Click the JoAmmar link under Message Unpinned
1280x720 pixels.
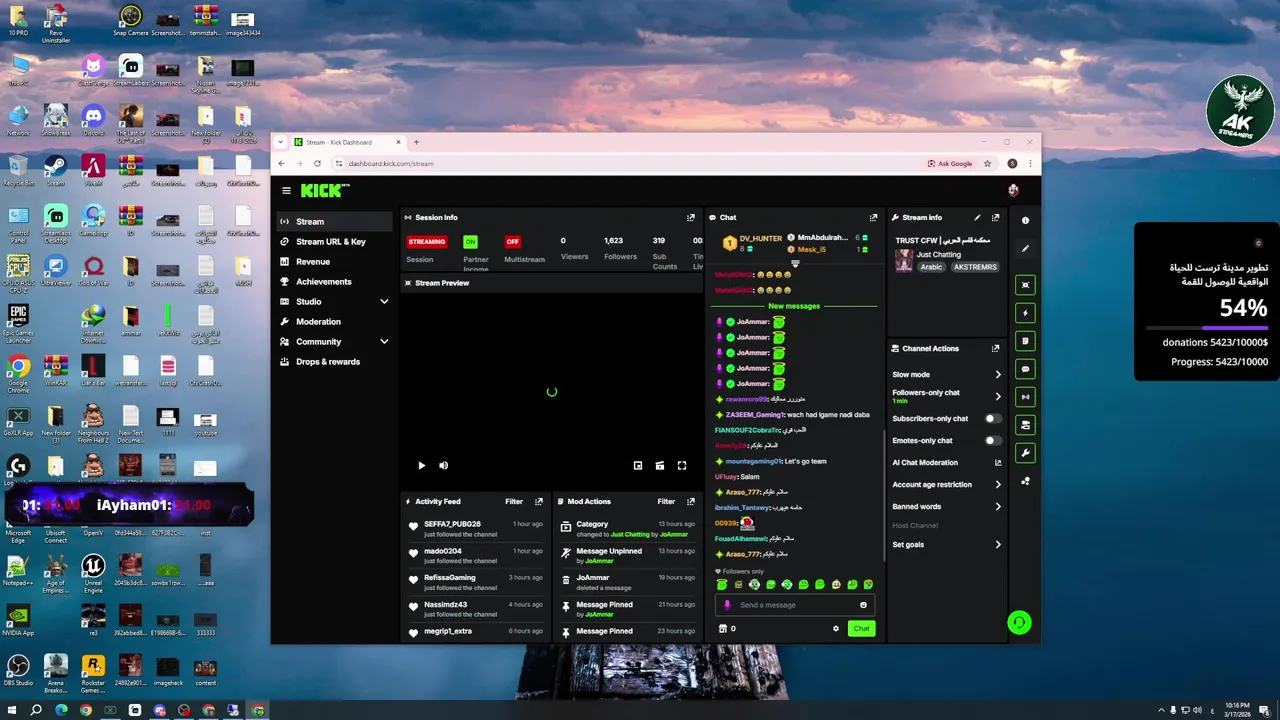coord(599,561)
